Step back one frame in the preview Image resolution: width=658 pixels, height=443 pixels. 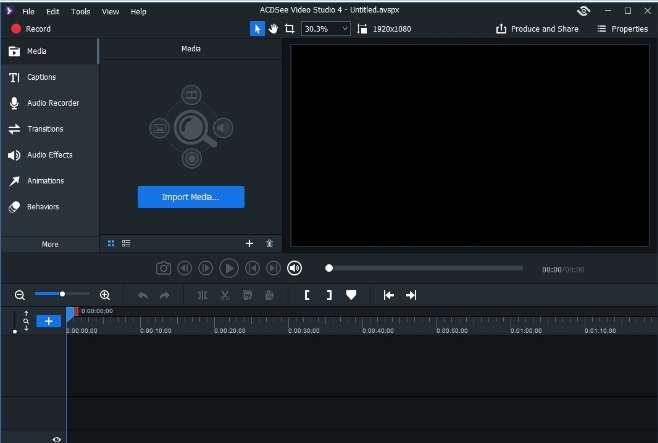pyautogui.click(x=185, y=268)
